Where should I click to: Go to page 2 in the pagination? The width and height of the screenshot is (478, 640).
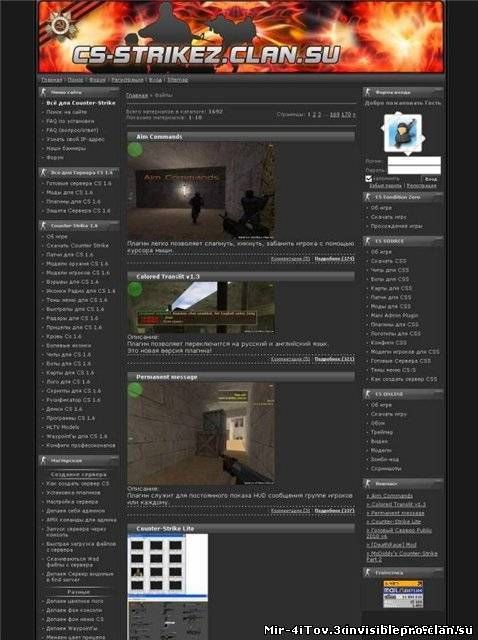pyautogui.click(x=314, y=115)
